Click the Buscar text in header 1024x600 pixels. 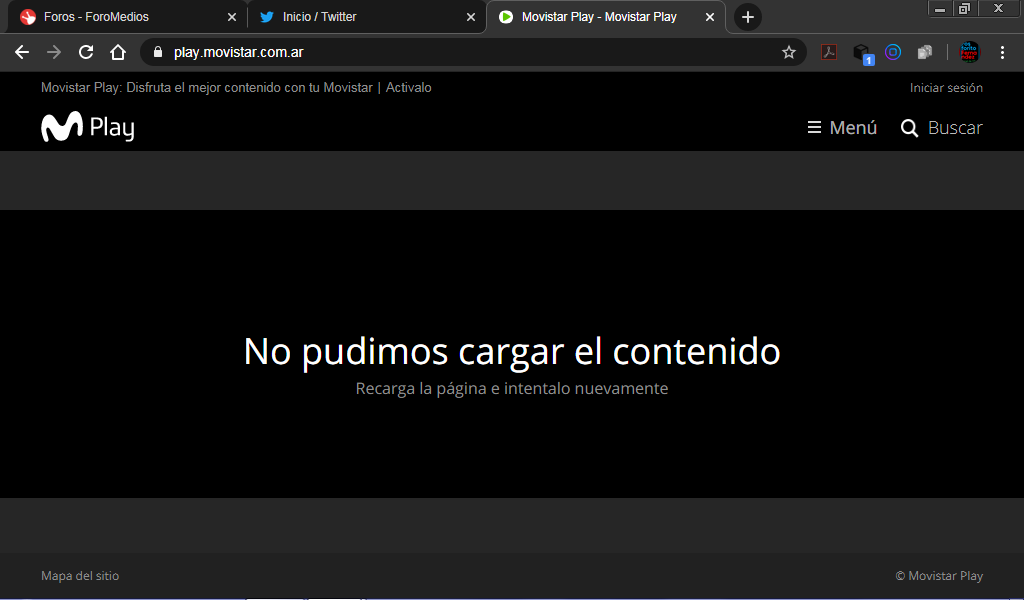[x=955, y=127]
